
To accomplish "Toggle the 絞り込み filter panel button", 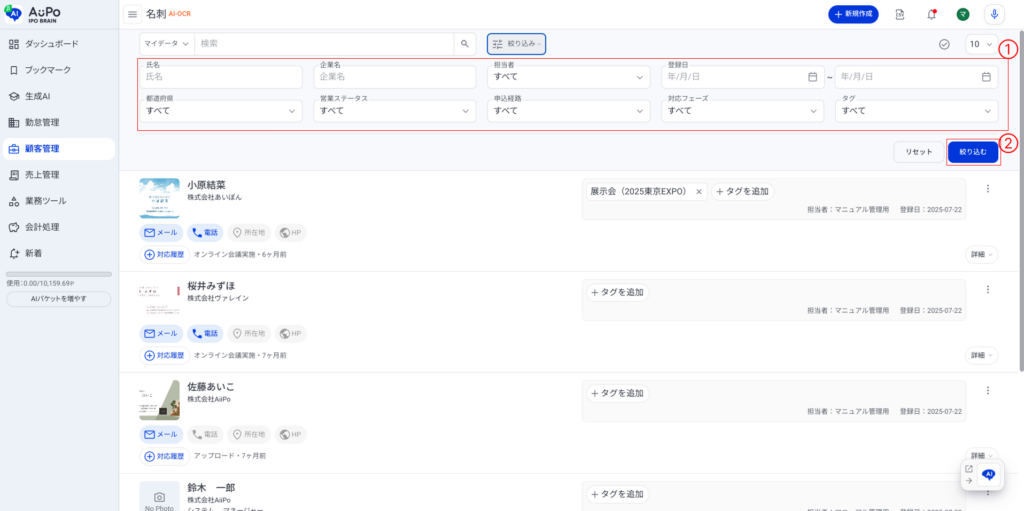I will pyautogui.click(x=516, y=44).
